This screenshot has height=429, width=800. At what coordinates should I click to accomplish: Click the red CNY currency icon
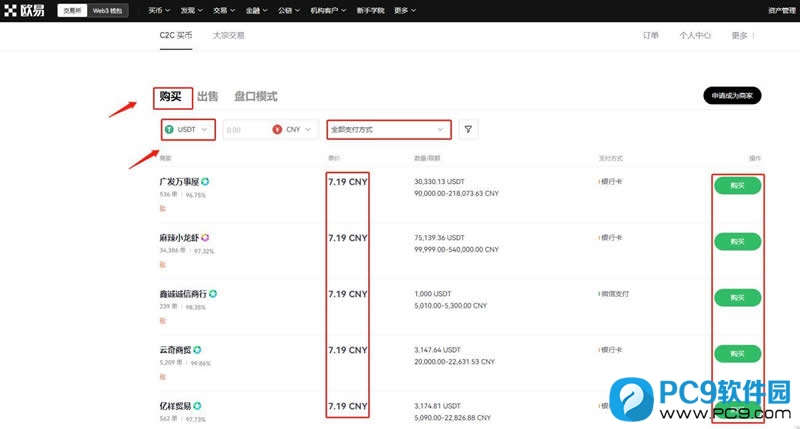(x=277, y=130)
